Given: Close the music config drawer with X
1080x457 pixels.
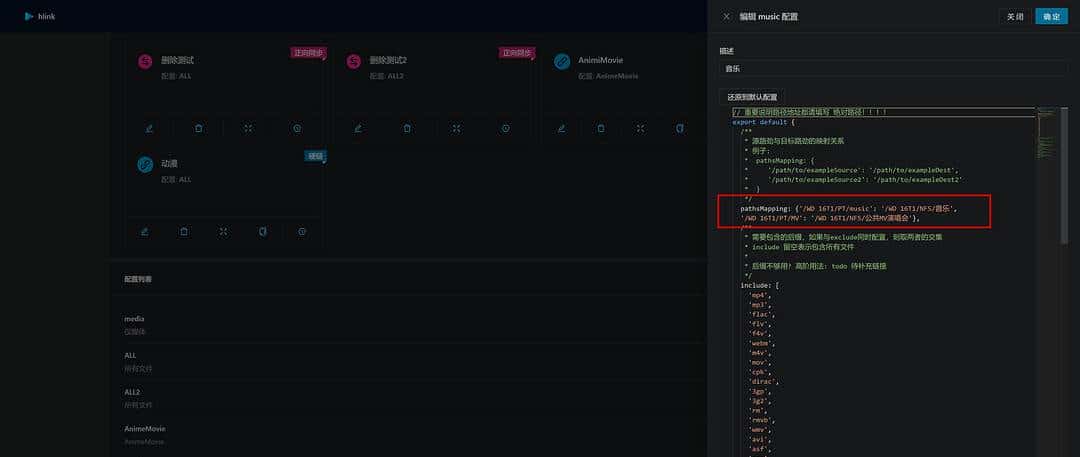Looking at the screenshot, I should tap(726, 17).
